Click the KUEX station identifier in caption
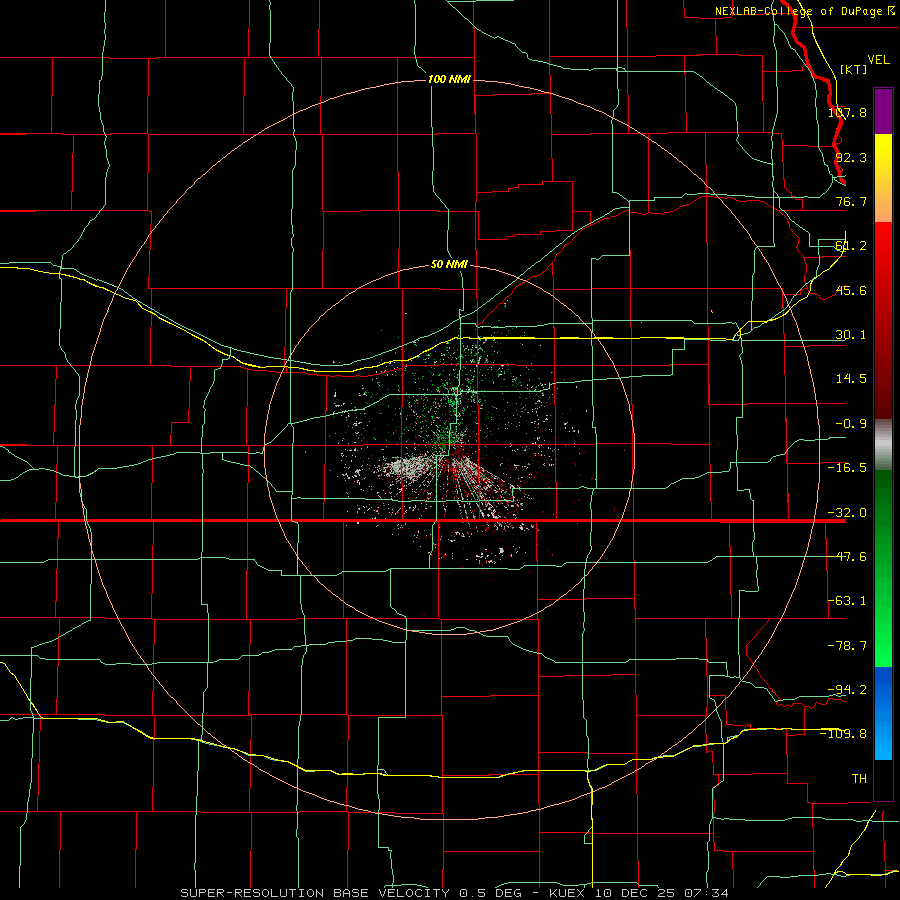Screen dimensions: 900x900 (x=567, y=893)
